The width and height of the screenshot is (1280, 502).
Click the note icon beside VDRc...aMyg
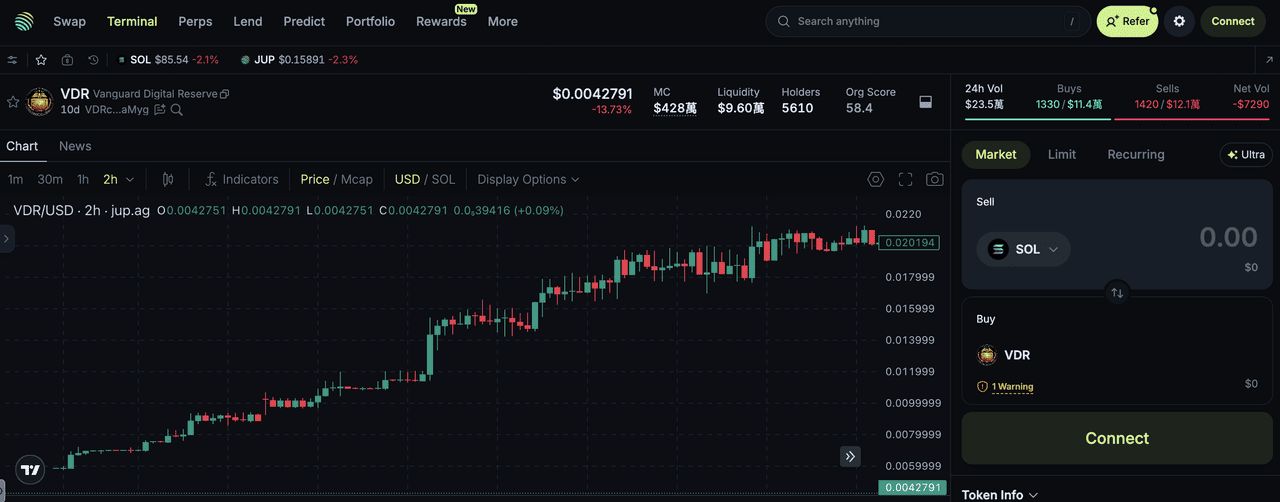click(159, 110)
